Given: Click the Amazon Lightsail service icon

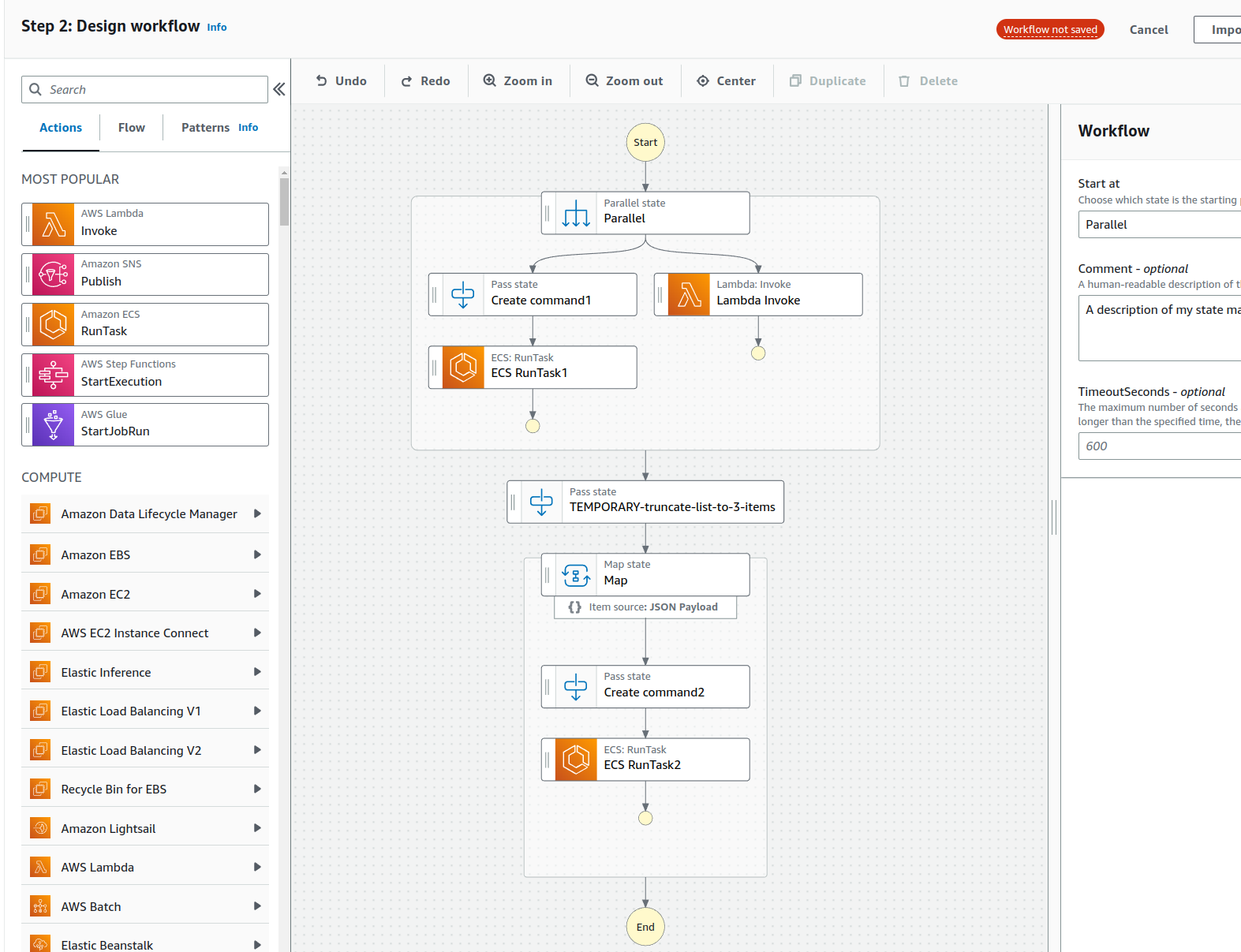Looking at the screenshot, I should [x=40, y=828].
